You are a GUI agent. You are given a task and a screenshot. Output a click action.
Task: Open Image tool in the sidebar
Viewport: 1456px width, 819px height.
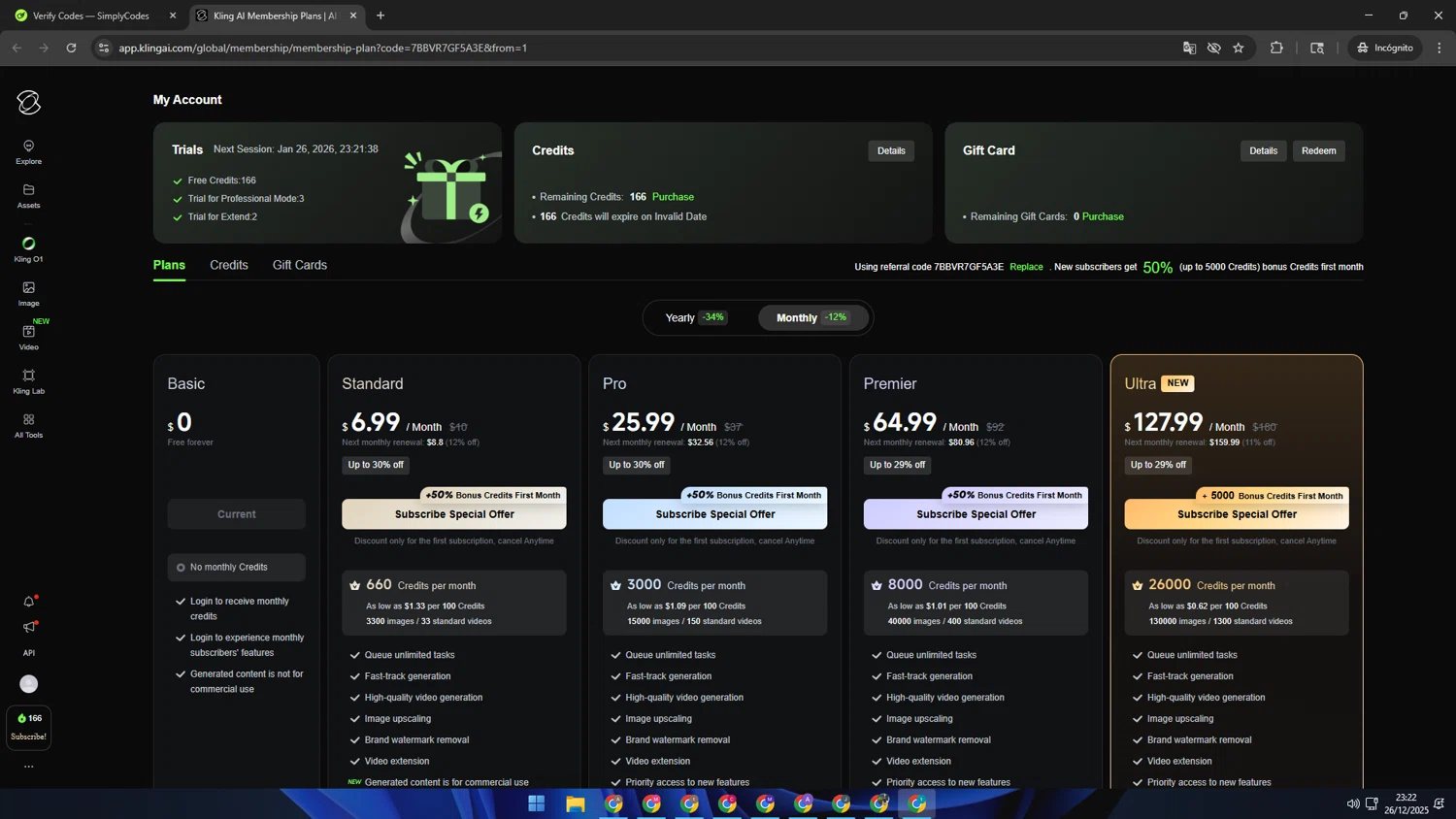pyautogui.click(x=28, y=294)
